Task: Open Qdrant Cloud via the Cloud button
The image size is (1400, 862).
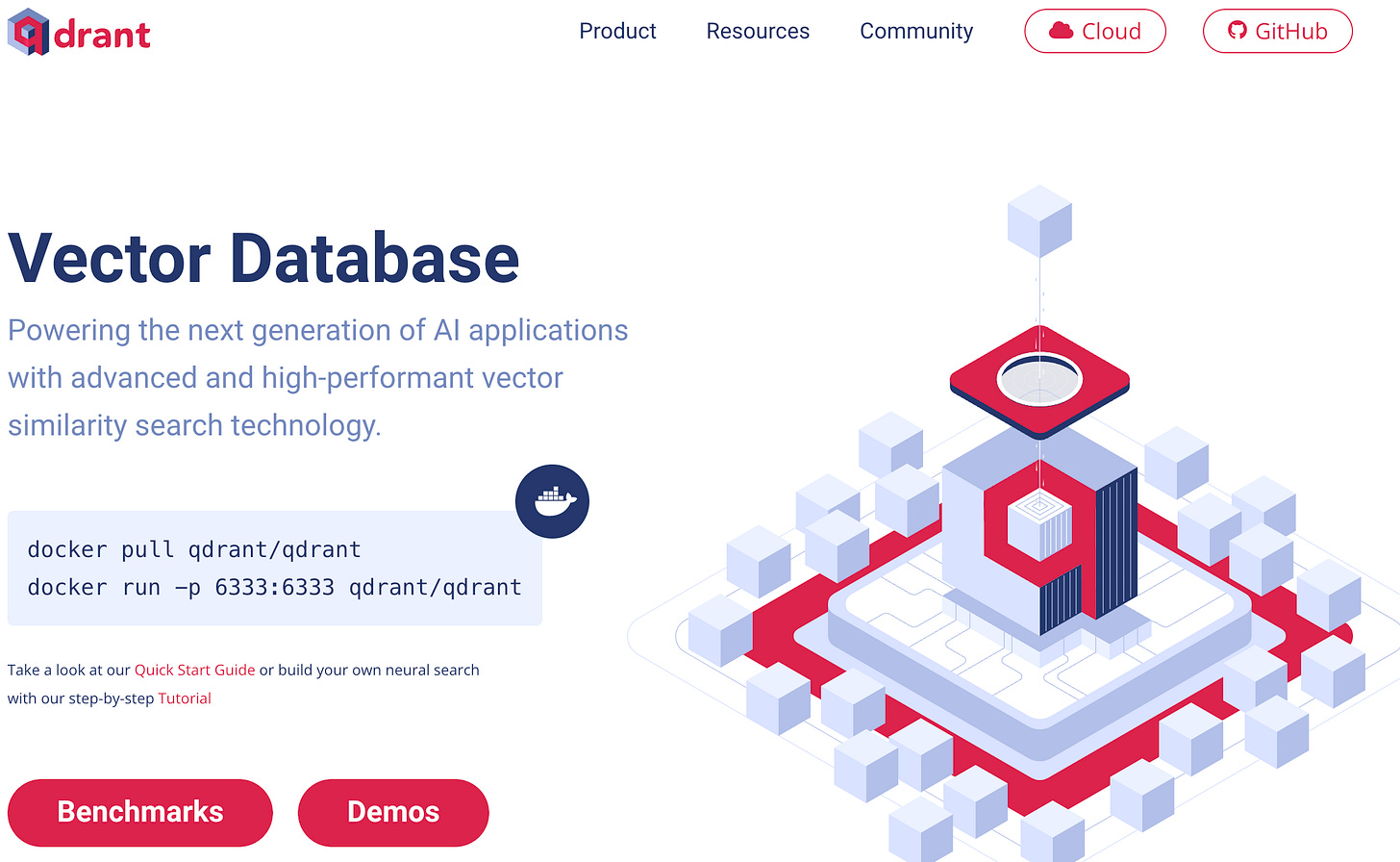Action: (1094, 31)
